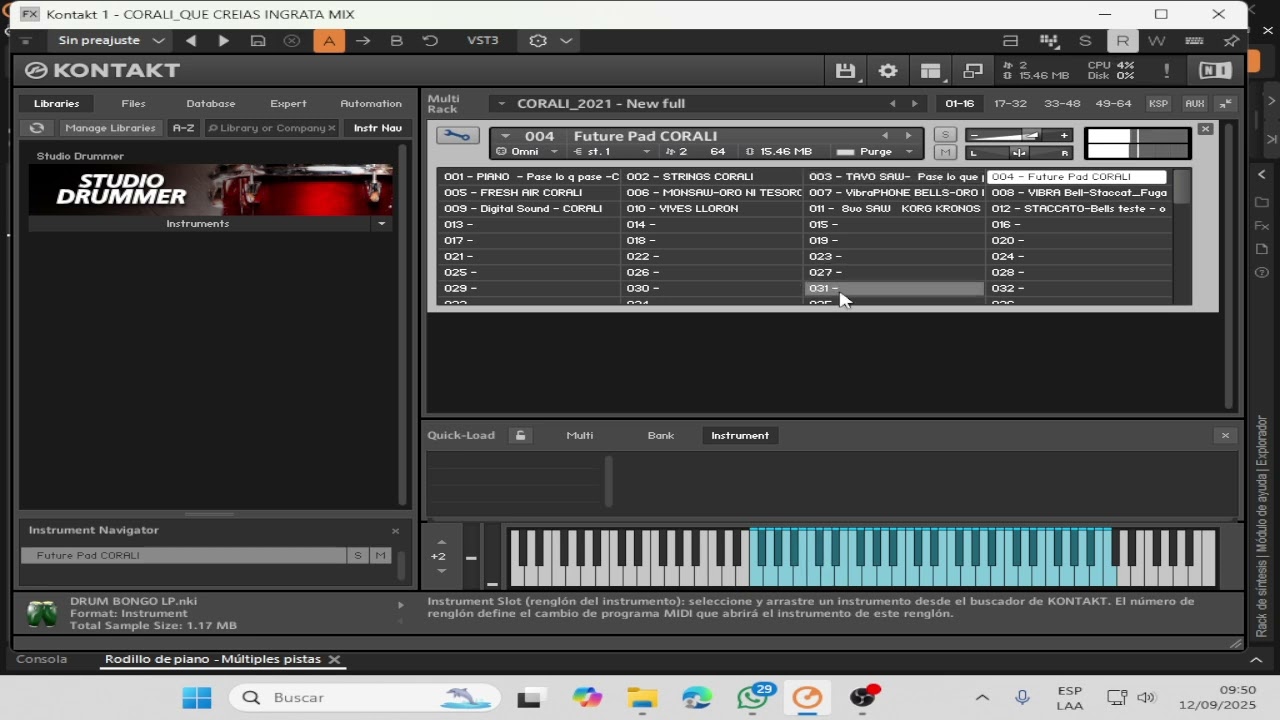Open File Explorer from the taskbar
Viewport: 1280px width, 720px height.
click(x=642, y=697)
